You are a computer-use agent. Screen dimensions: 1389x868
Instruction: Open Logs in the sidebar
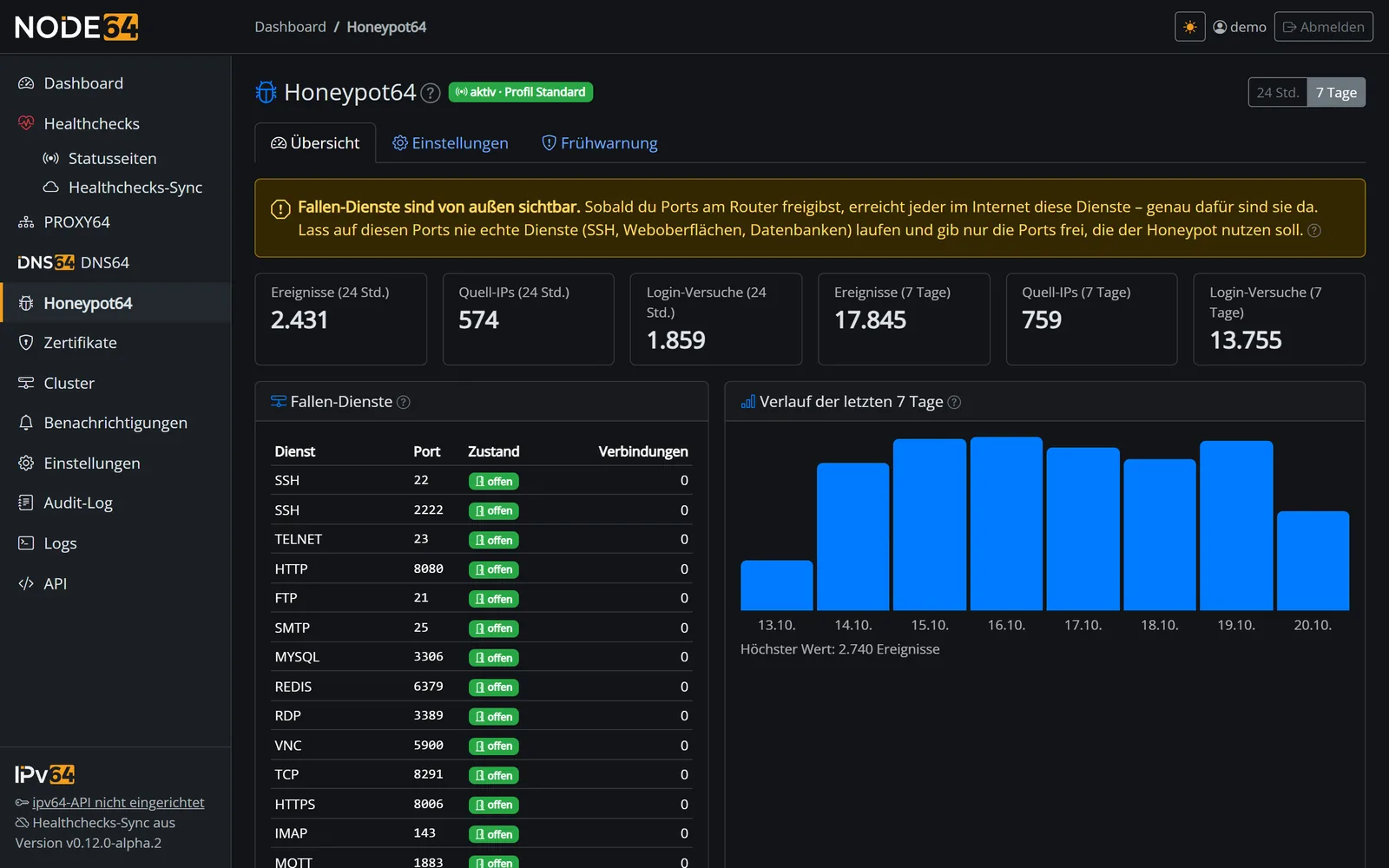115,543
